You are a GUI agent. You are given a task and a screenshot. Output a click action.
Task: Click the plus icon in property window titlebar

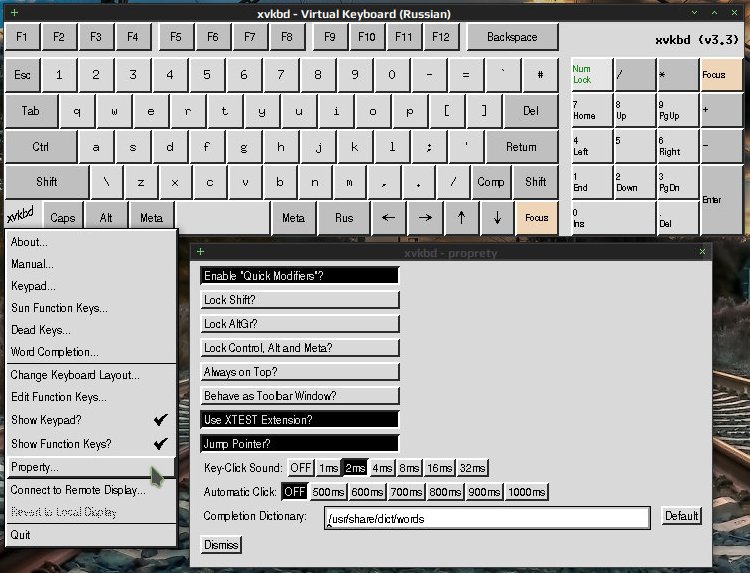pyautogui.click(x=200, y=252)
